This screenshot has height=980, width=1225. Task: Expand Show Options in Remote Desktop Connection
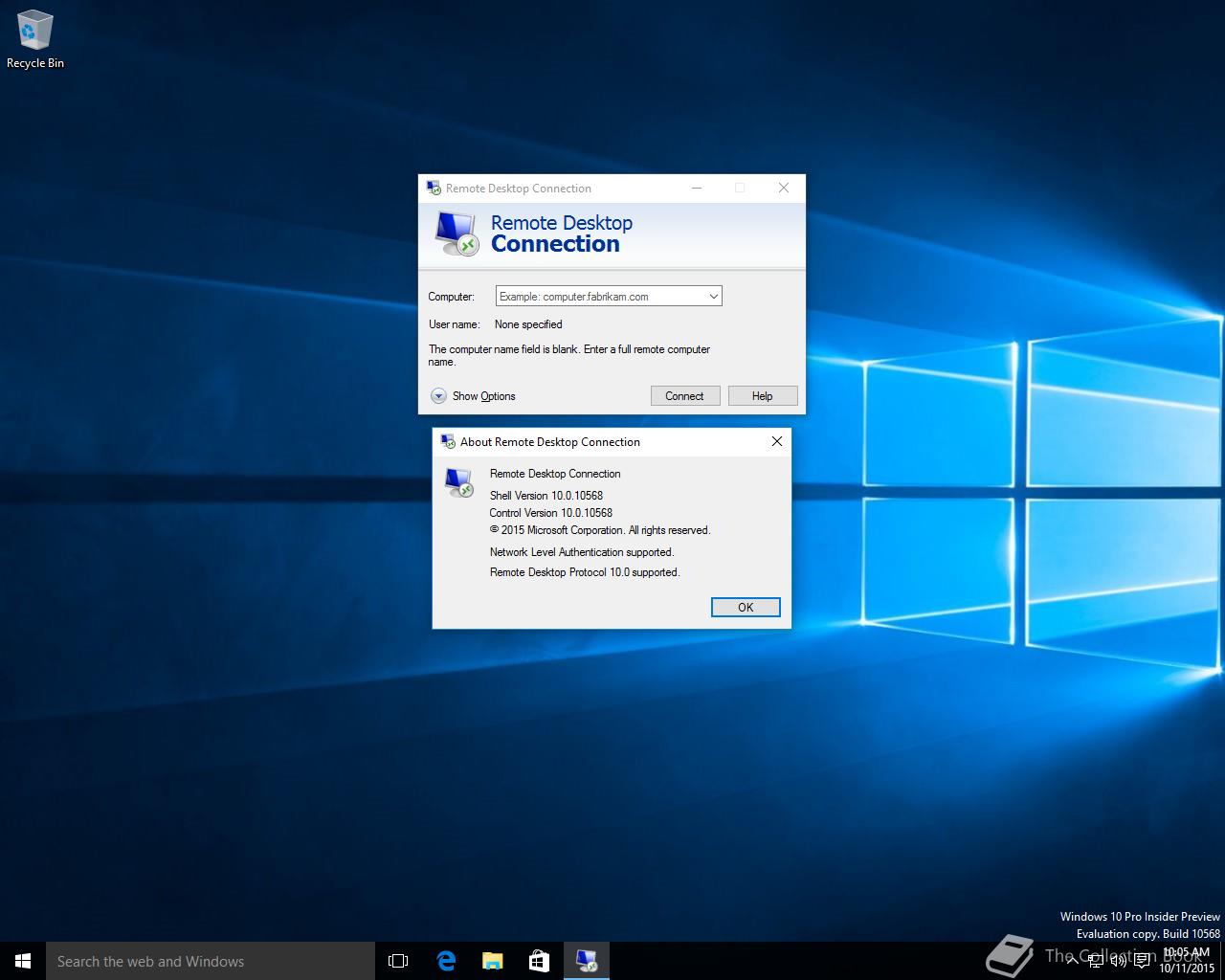pyautogui.click(x=474, y=396)
